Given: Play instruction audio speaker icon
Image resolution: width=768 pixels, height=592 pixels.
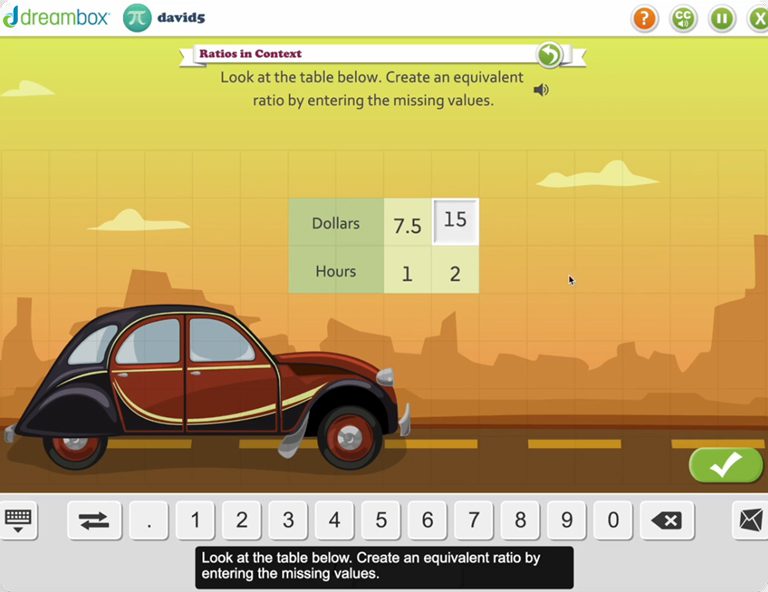Looking at the screenshot, I should pyautogui.click(x=541, y=90).
